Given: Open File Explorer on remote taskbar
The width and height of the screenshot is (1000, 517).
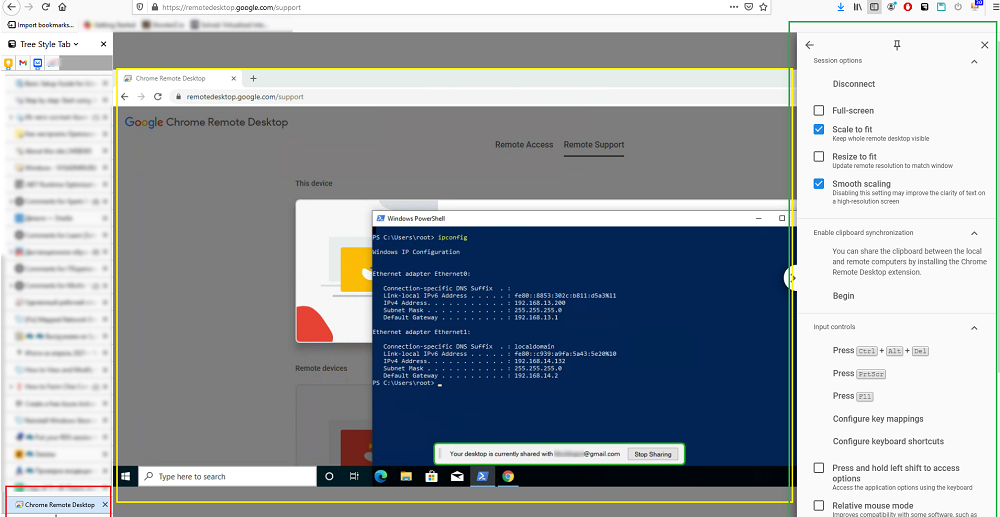Looking at the screenshot, I should (x=406, y=476).
